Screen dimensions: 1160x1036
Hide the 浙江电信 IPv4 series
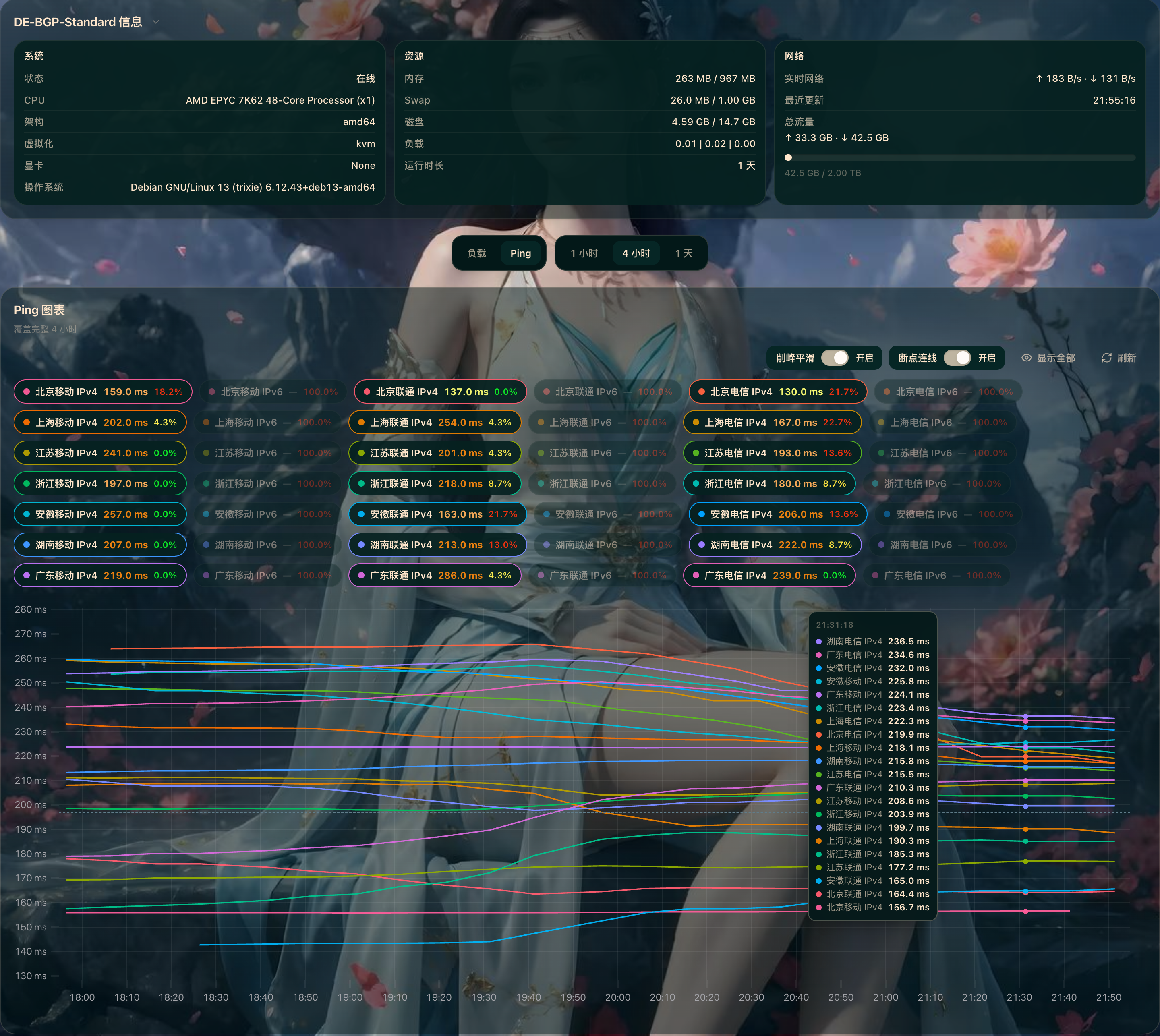click(x=769, y=484)
